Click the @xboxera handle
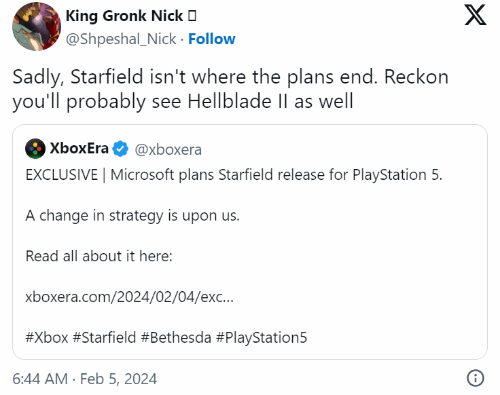The height and width of the screenshot is (395, 500). (168, 150)
